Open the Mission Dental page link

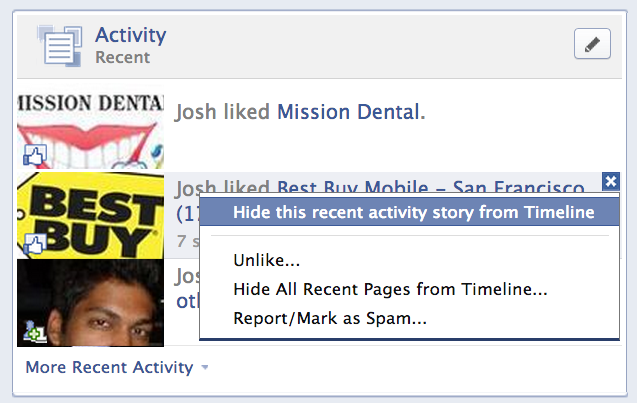point(350,112)
